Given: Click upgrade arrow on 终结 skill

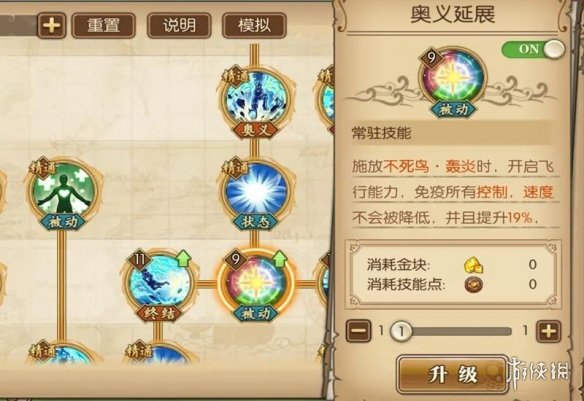Looking at the screenshot, I should click(183, 258).
